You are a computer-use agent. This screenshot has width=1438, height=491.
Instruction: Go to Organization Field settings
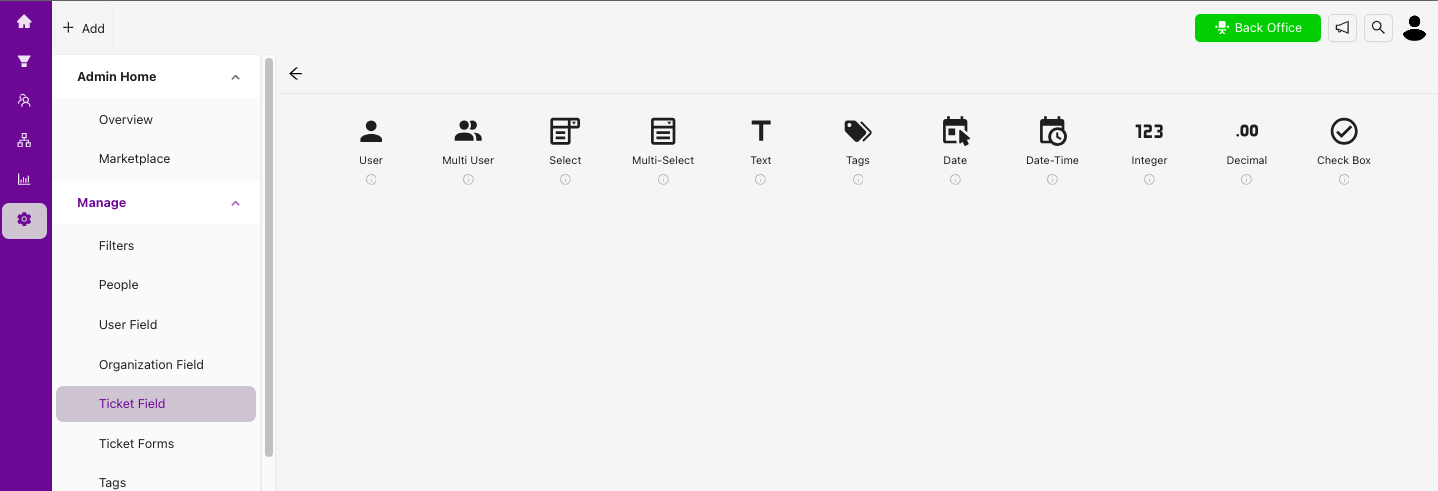(x=151, y=365)
